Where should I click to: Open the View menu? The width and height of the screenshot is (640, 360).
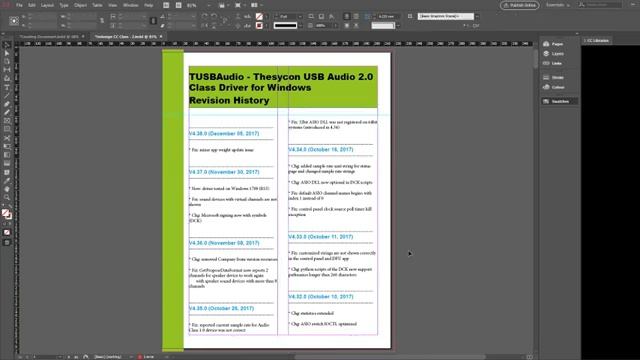113,5
